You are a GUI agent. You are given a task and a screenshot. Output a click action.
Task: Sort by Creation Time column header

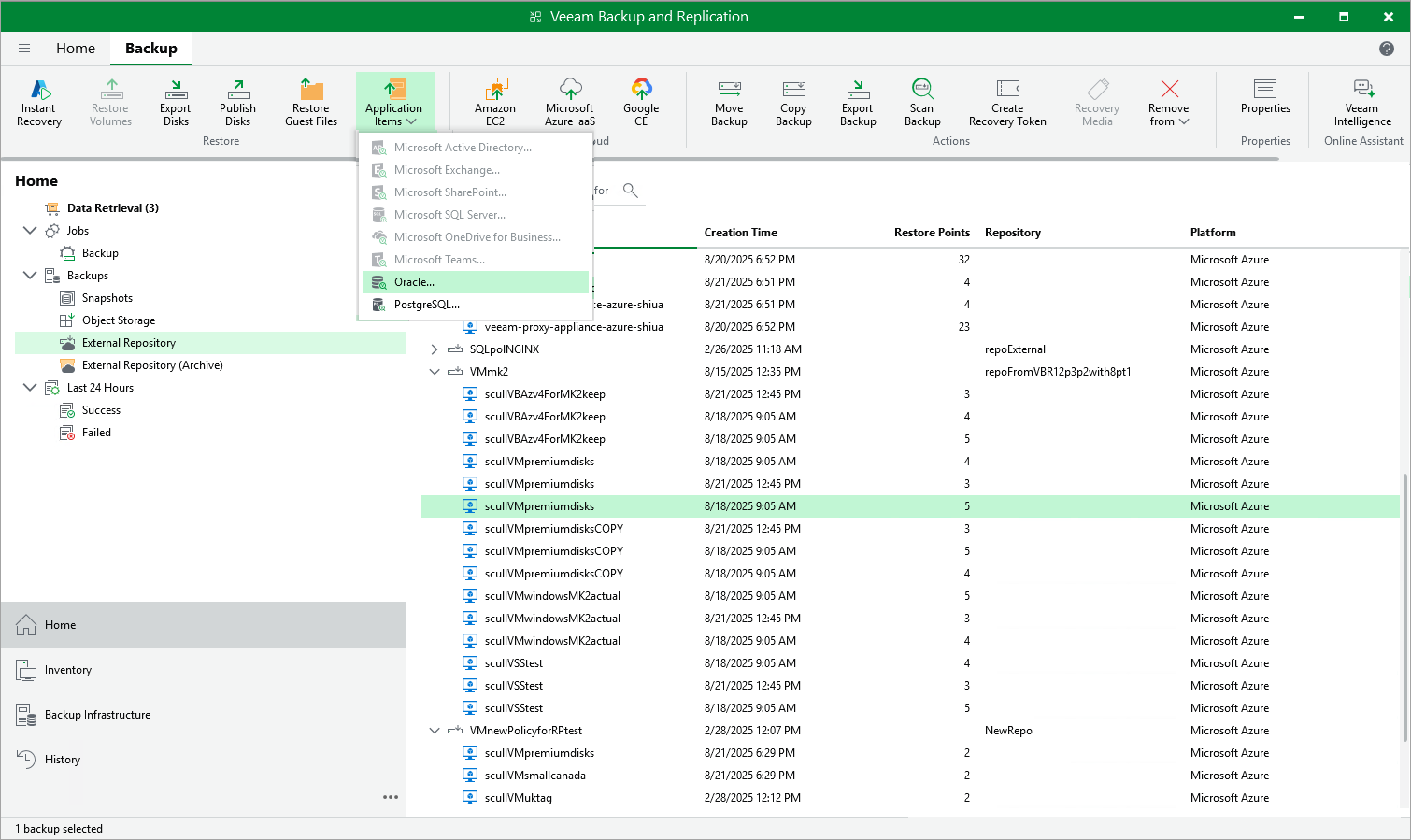pos(740,233)
